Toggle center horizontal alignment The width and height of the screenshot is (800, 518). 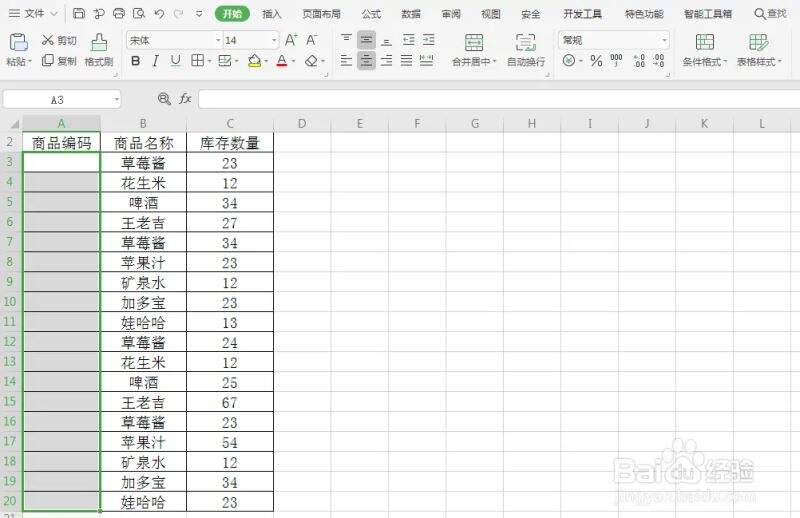(x=366, y=61)
